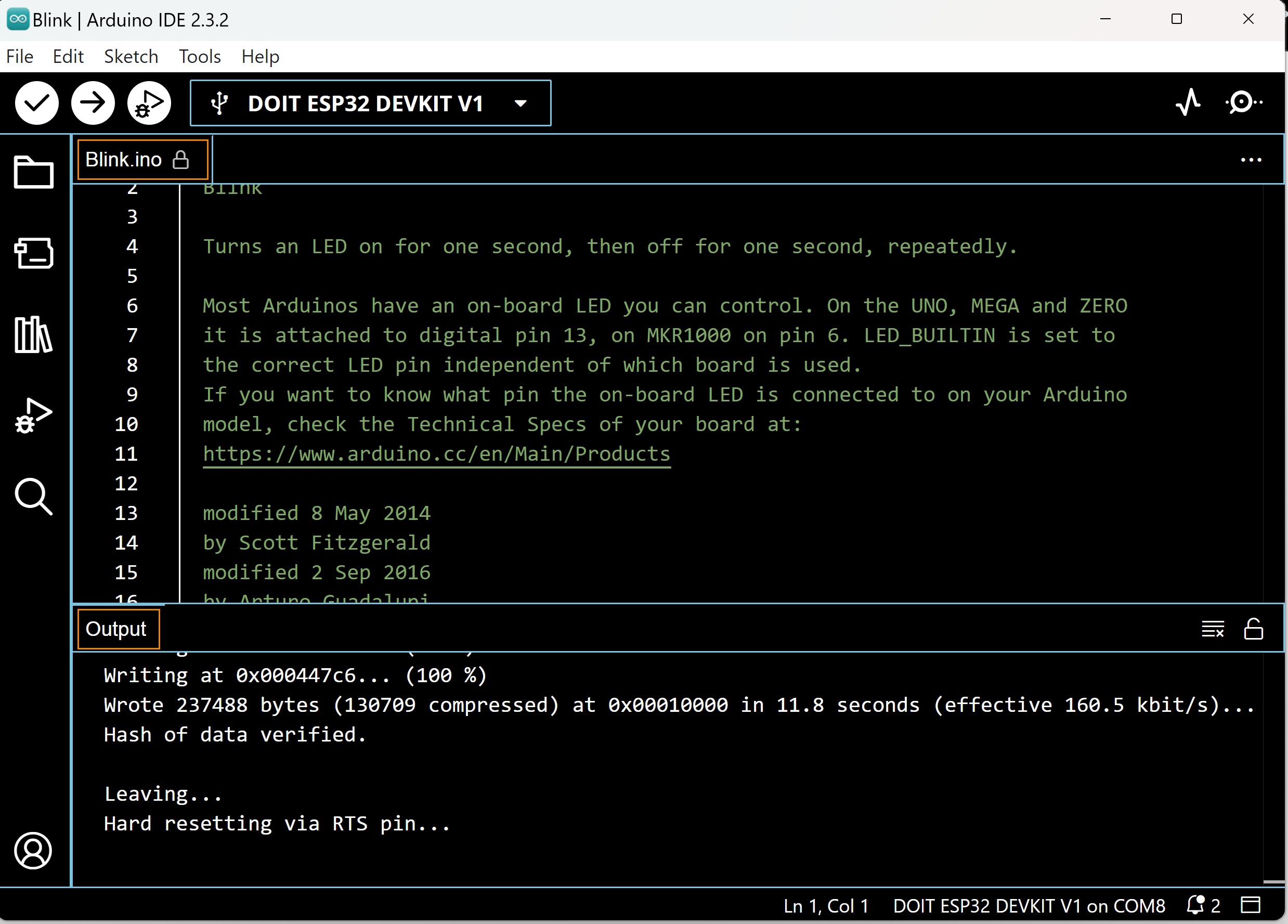Open the account profile icon

coord(33,850)
